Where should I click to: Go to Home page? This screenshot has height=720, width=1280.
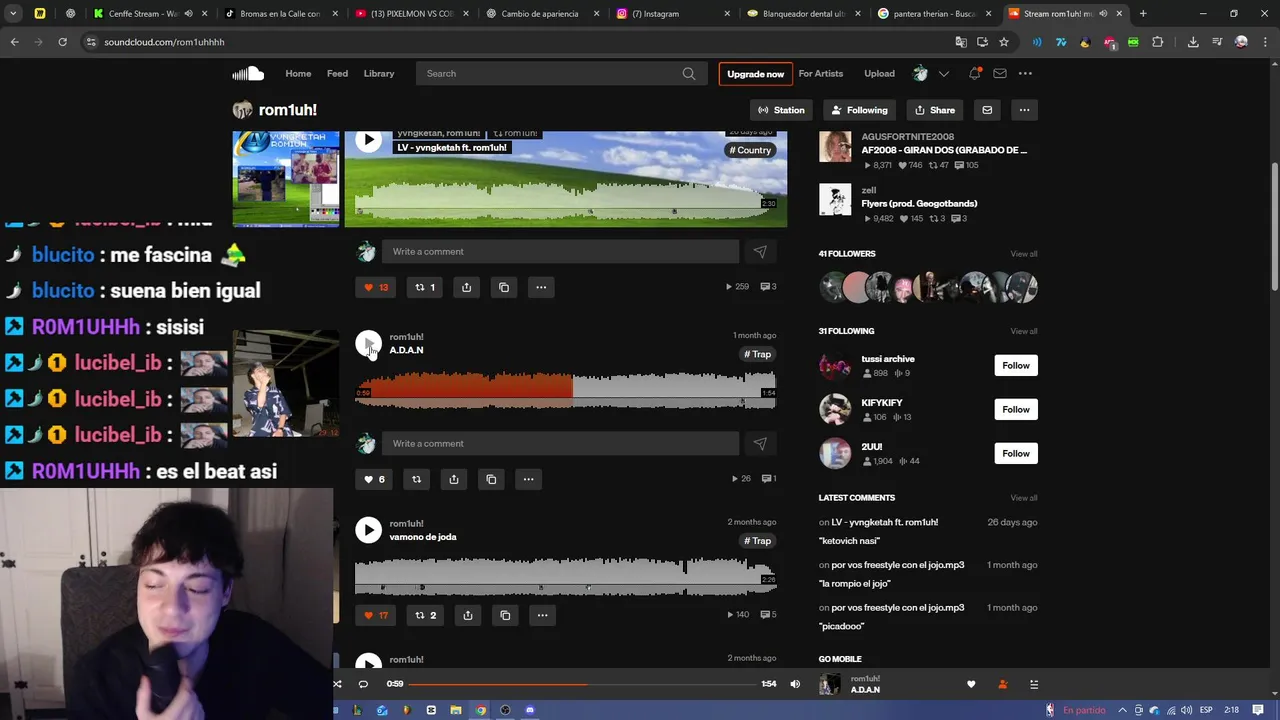point(298,73)
